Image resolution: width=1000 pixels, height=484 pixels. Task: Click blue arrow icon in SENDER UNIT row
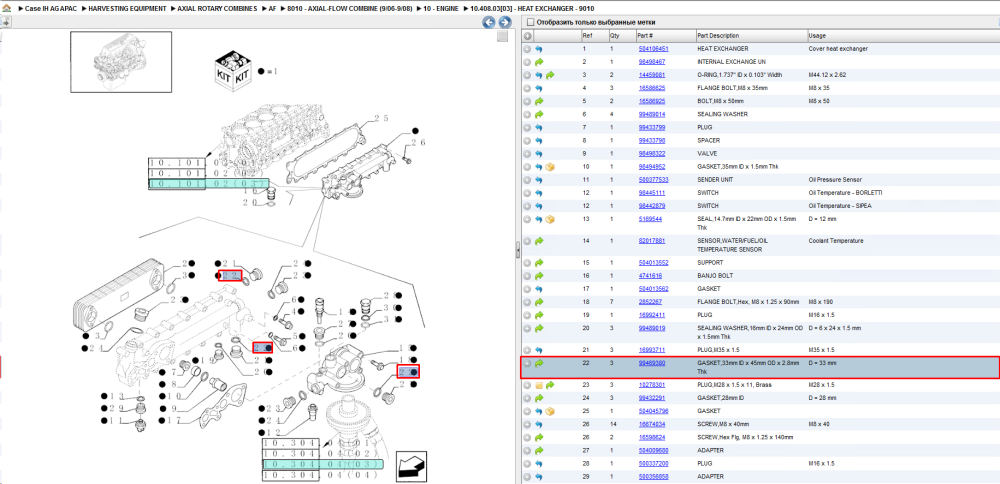pyautogui.click(x=539, y=180)
